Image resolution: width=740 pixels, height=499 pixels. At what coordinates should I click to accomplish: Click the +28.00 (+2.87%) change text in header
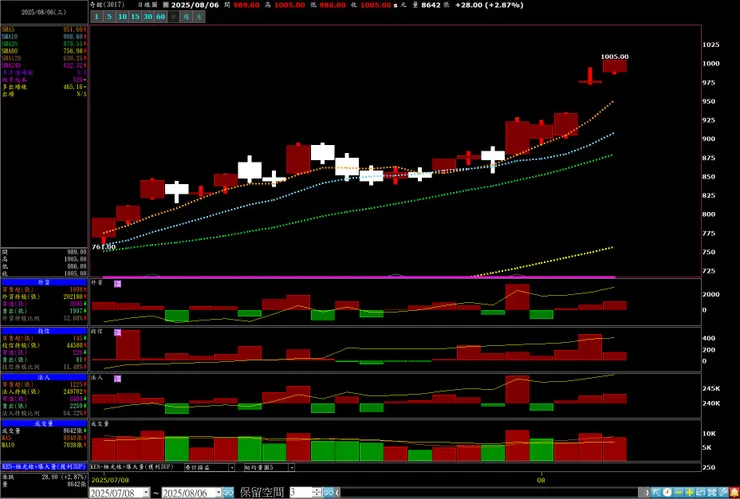489,5
